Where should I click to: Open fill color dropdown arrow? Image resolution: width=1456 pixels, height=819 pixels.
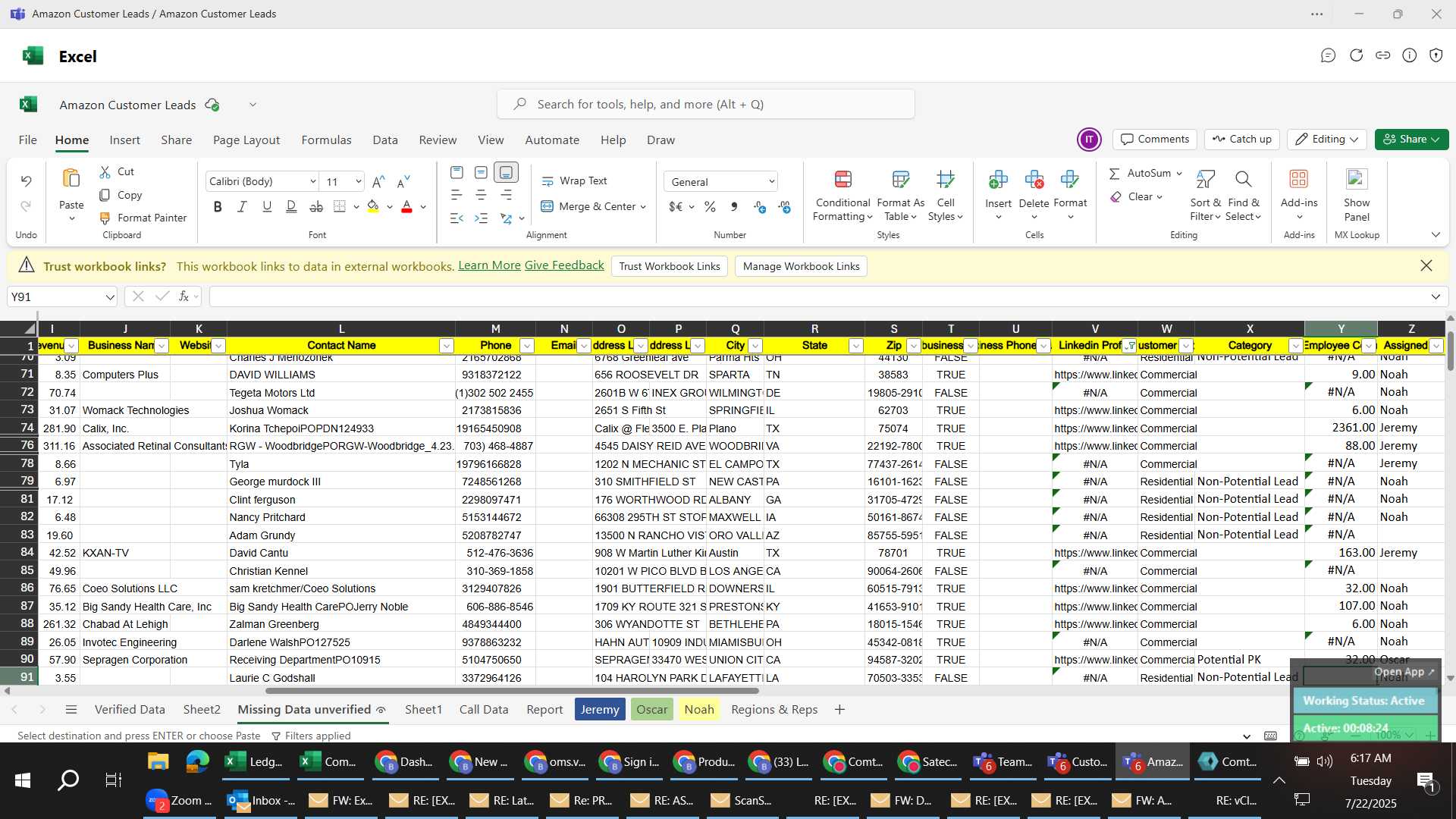[x=390, y=207]
